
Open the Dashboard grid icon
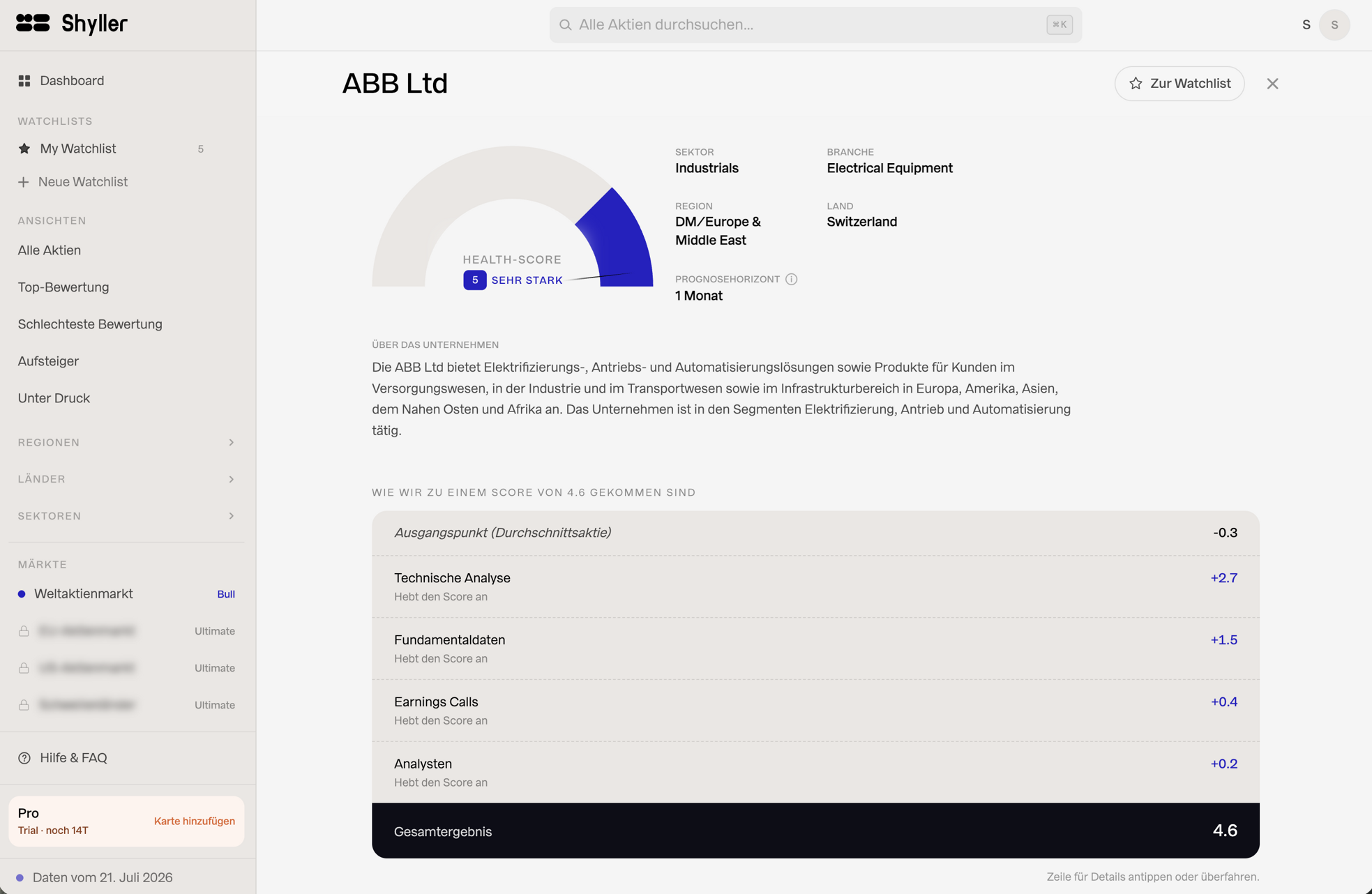click(x=24, y=81)
